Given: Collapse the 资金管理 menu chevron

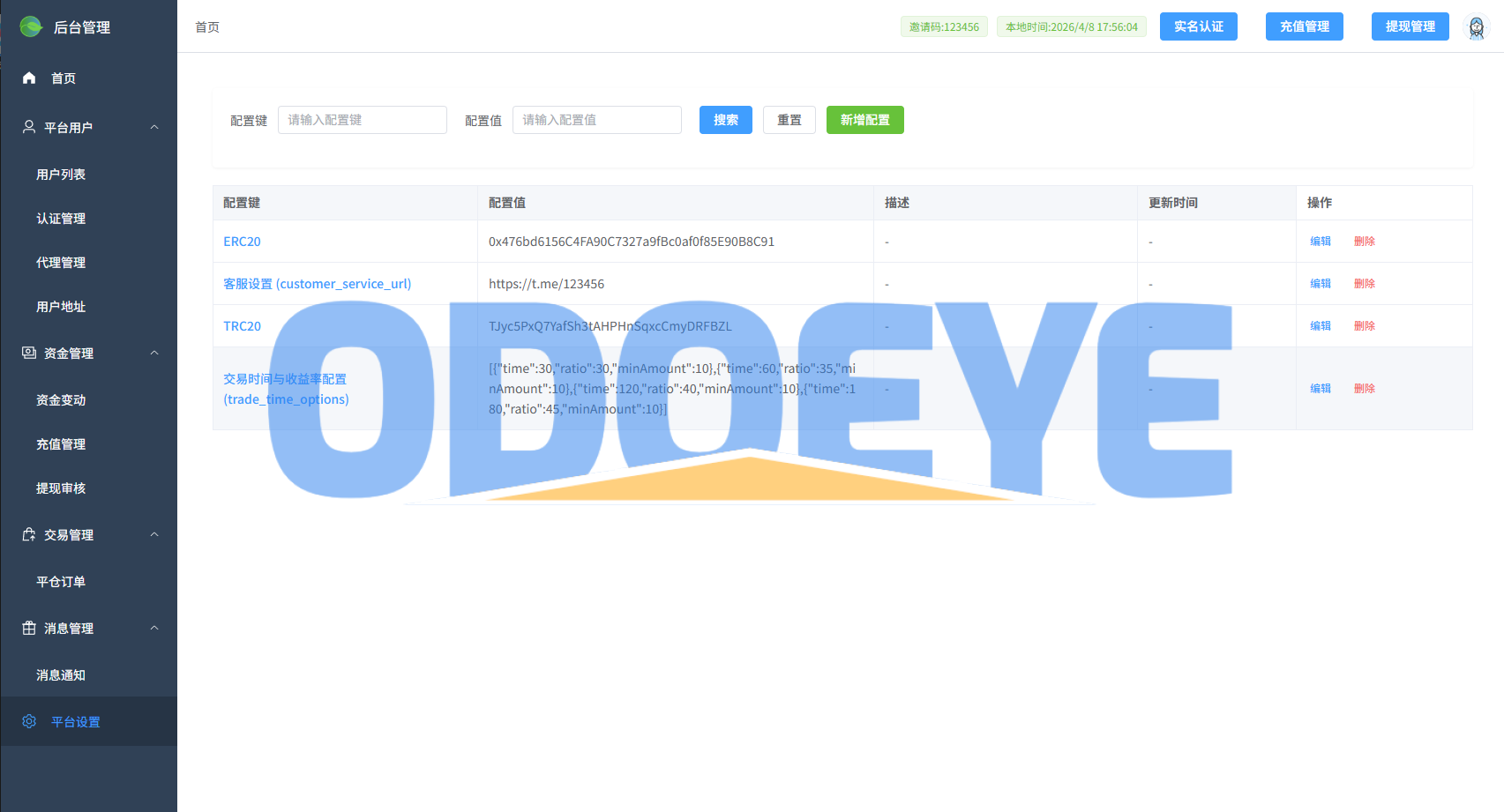Looking at the screenshot, I should 154,353.
